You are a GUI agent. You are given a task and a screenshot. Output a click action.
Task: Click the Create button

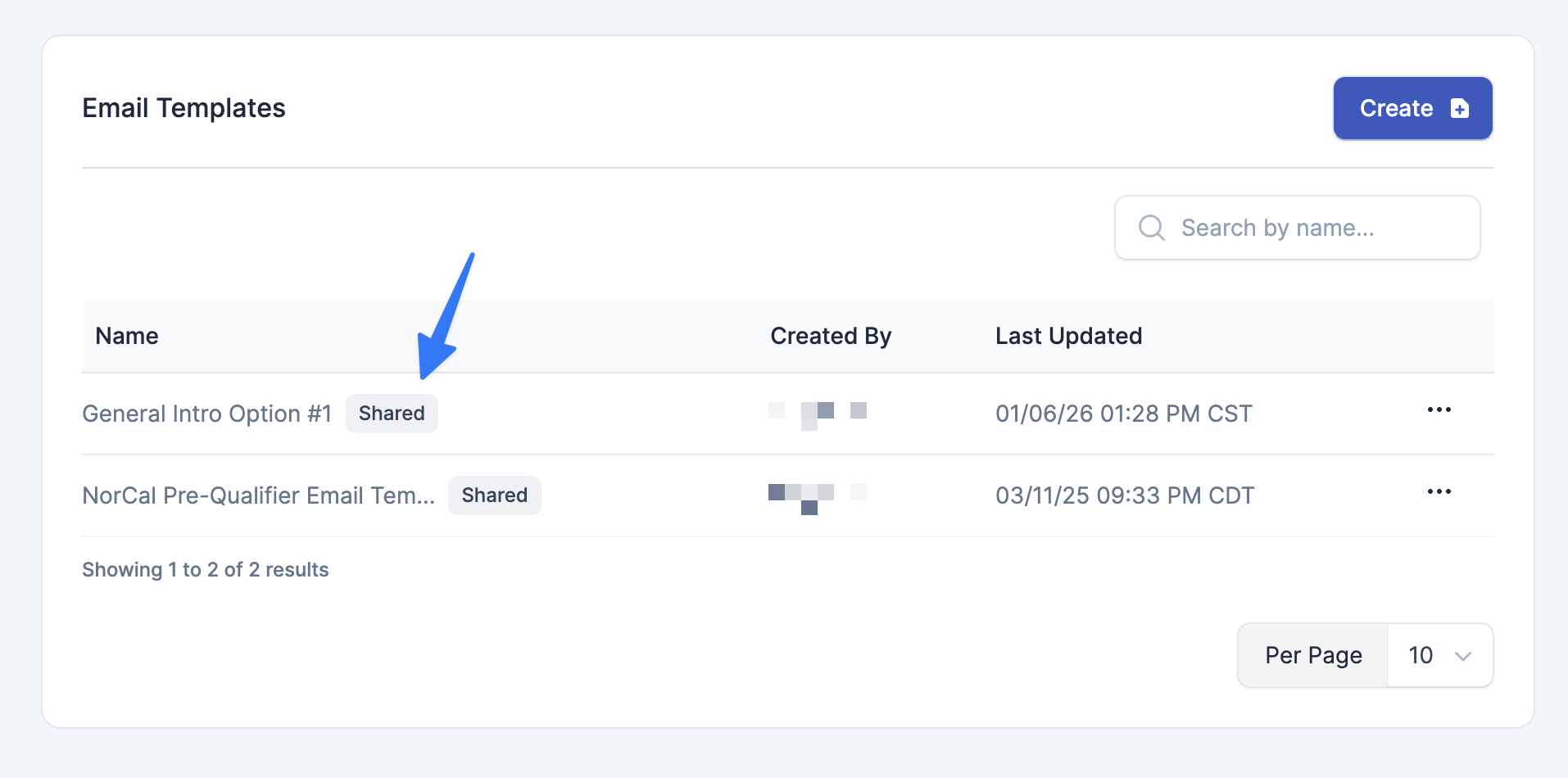pyautogui.click(x=1412, y=107)
